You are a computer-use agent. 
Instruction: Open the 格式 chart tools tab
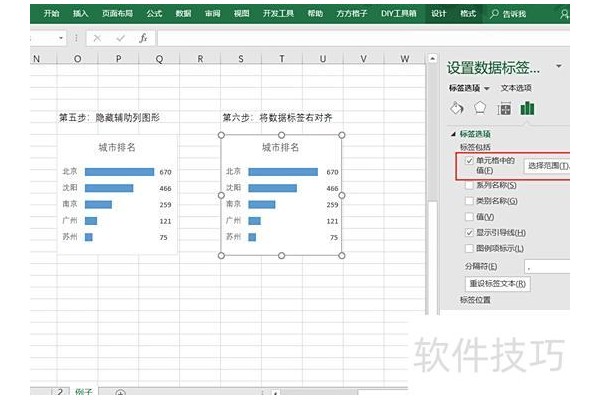pyautogui.click(x=468, y=14)
